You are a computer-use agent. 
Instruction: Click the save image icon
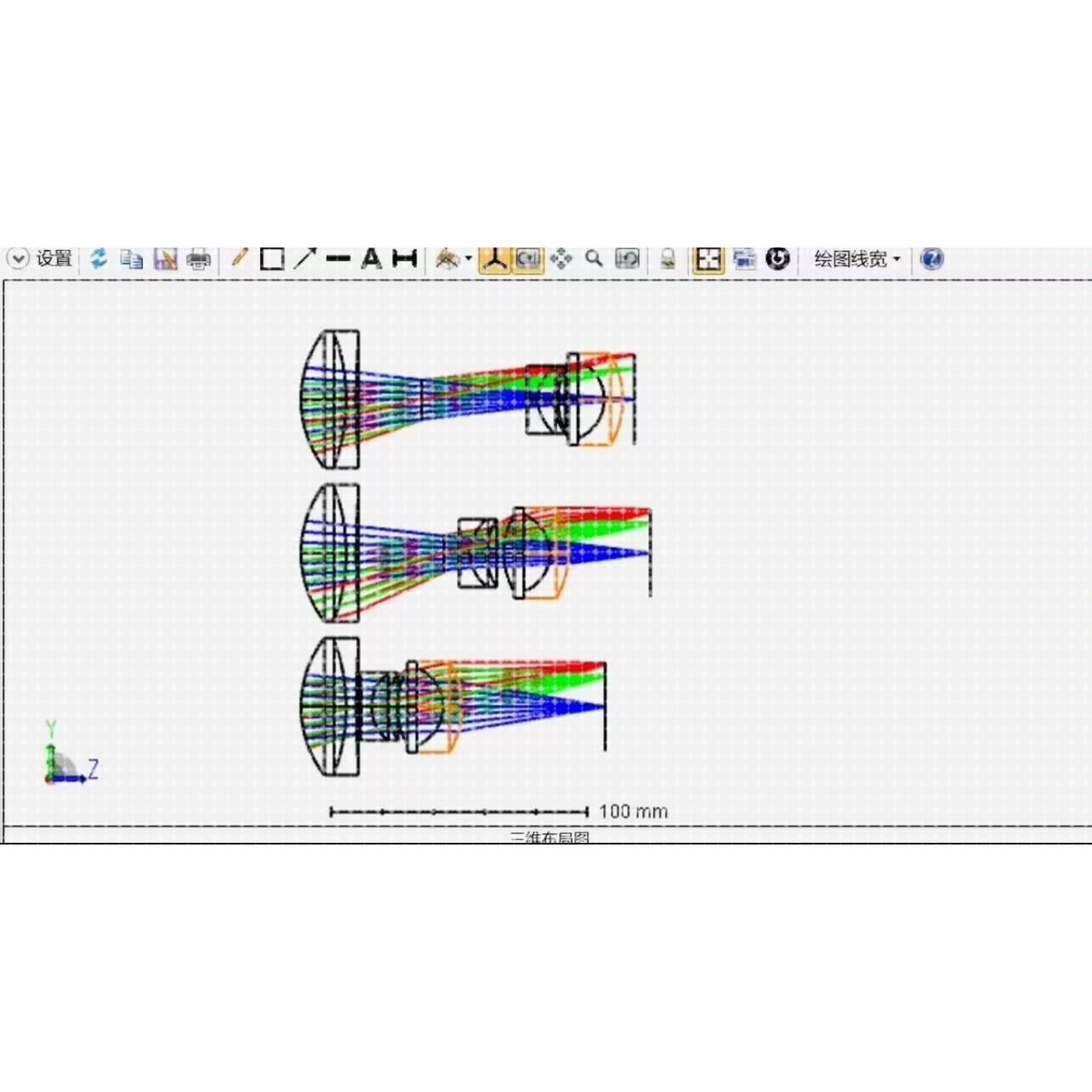point(165,259)
